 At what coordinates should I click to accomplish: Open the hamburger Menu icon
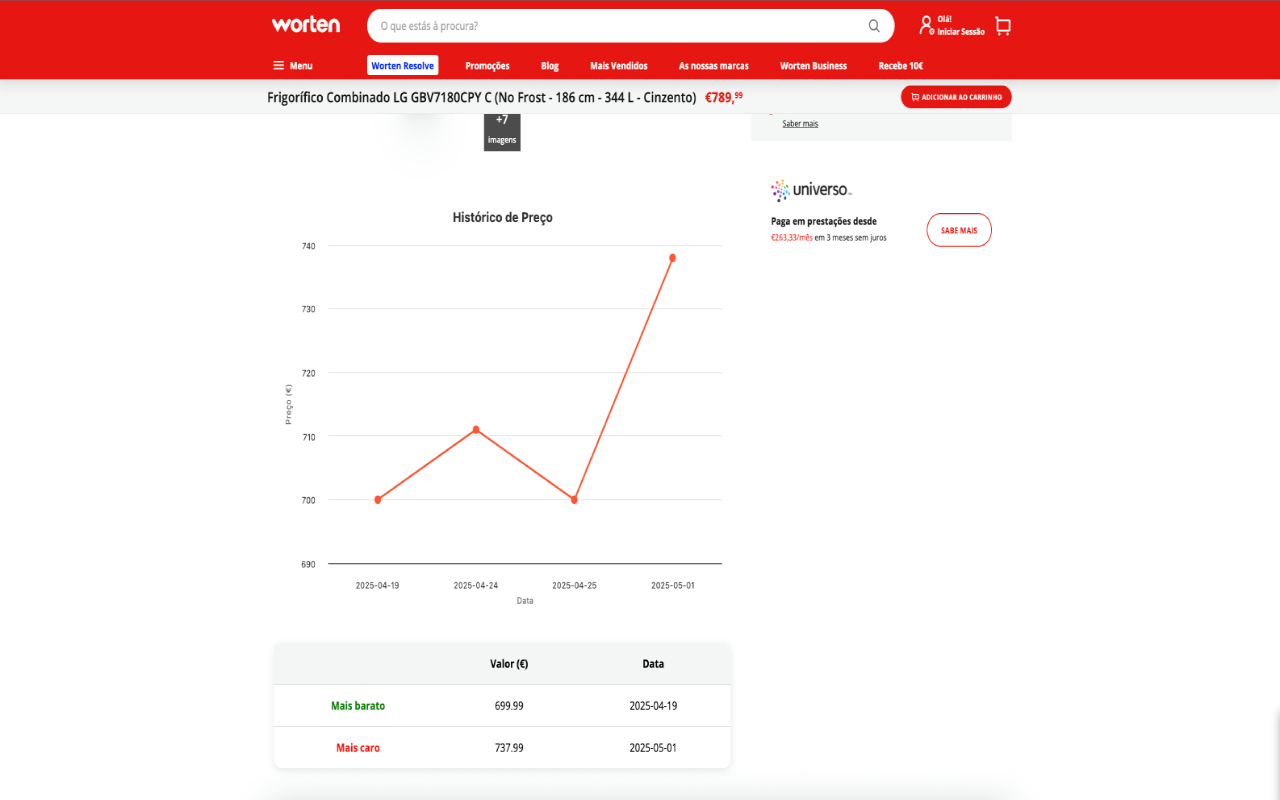279,66
